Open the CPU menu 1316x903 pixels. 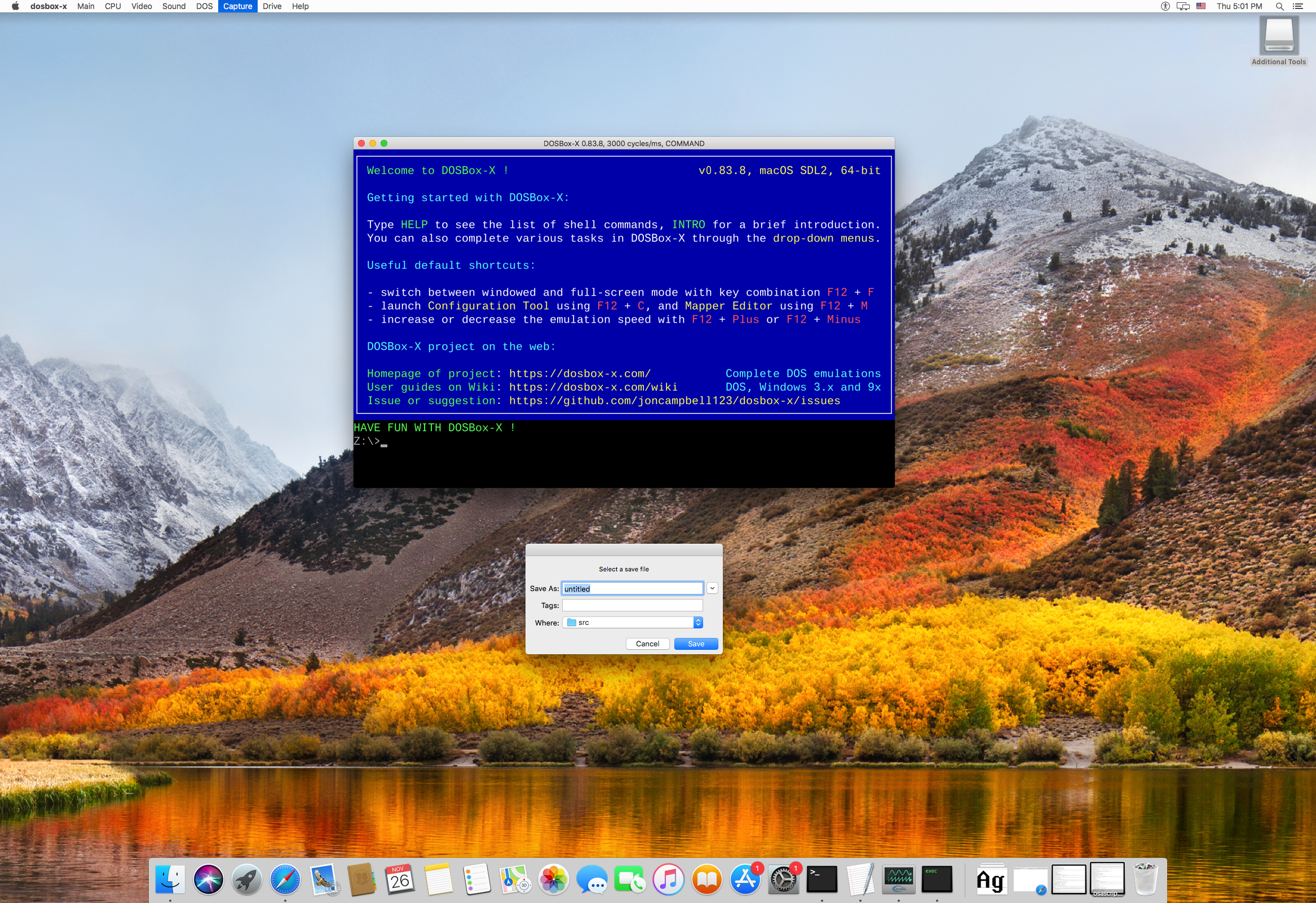pos(113,6)
